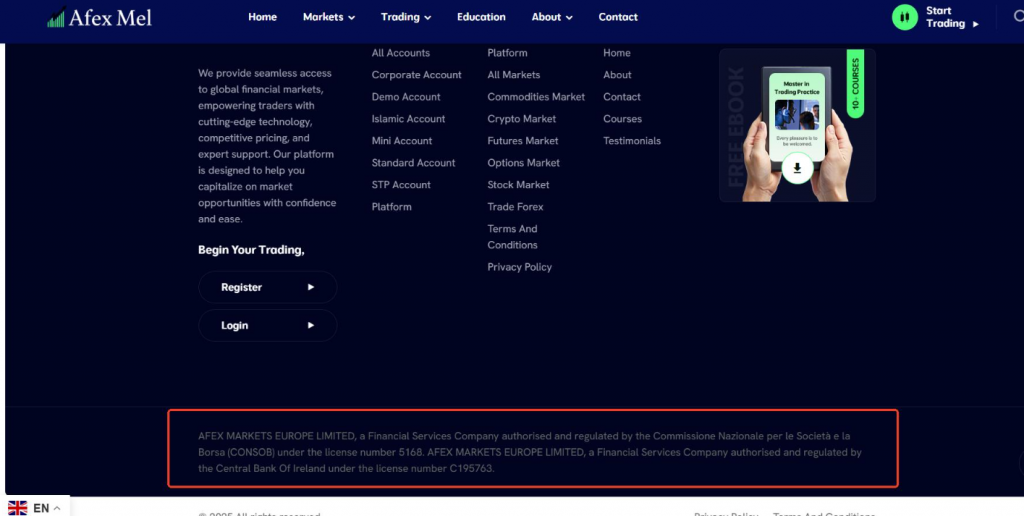The height and width of the screenshot is (516, 1024).
Task: Open the Mini Account link
Action: point(402,141)
